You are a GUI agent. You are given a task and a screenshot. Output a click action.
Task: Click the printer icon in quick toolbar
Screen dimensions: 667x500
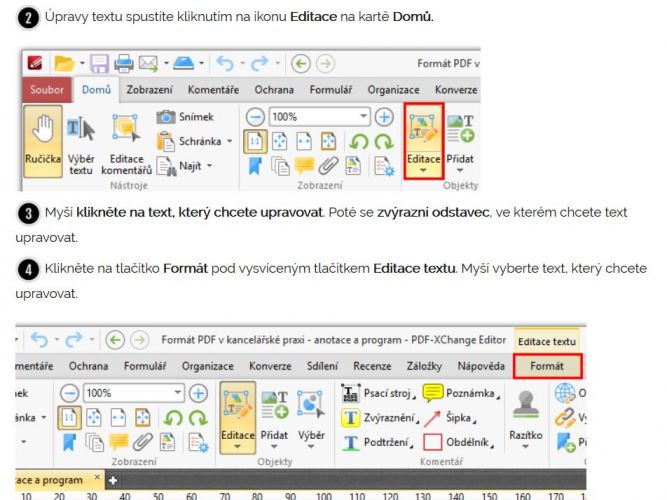pyautogui.click(x=124, y=64)
